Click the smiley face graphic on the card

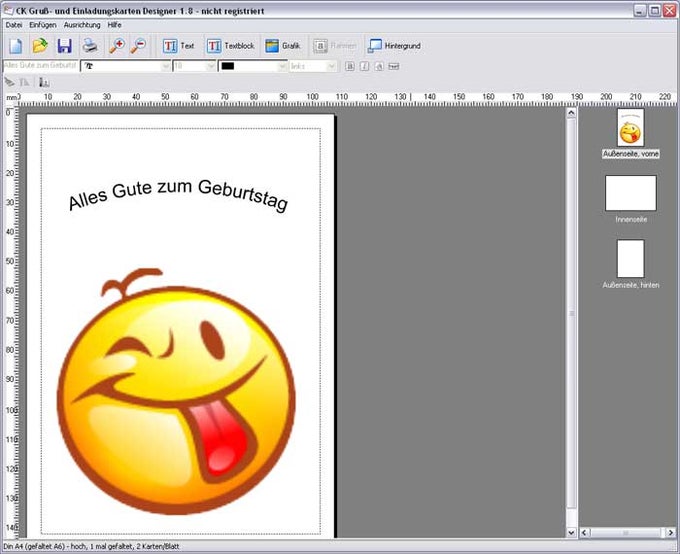(177, 391)
